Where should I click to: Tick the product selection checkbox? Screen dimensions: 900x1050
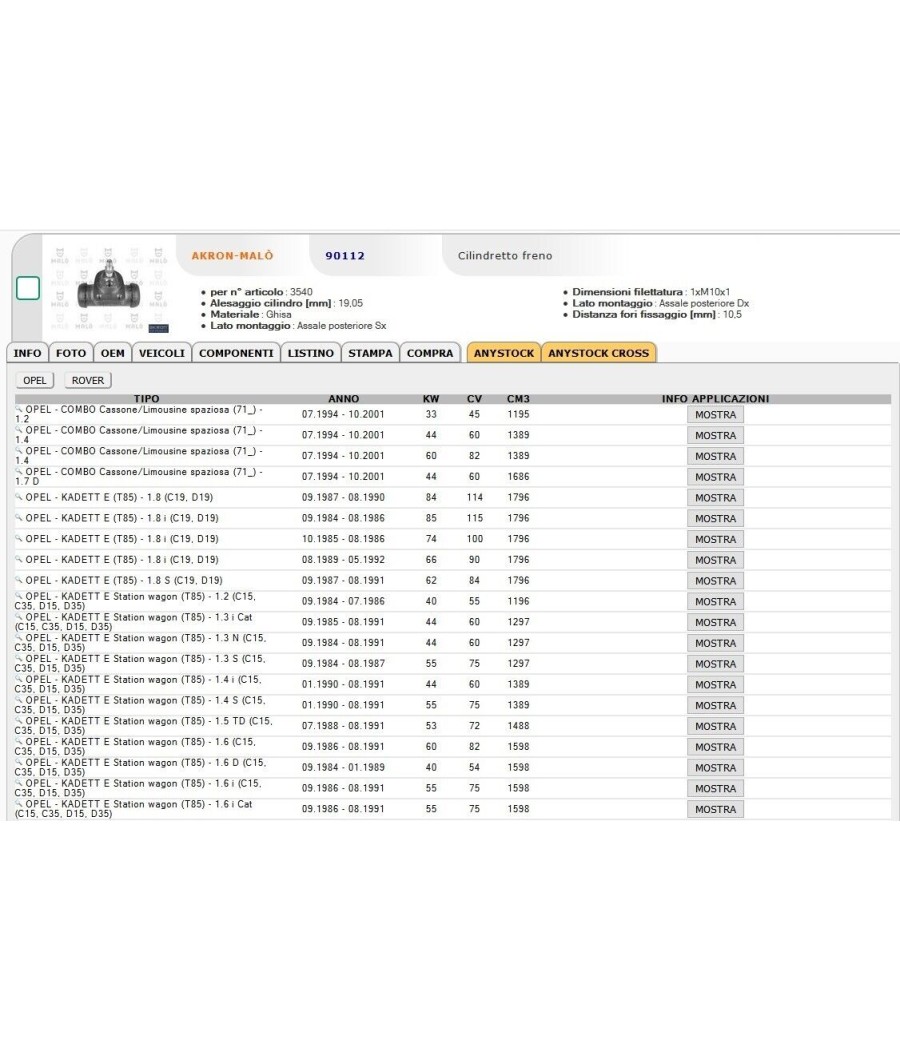(28, 288)
